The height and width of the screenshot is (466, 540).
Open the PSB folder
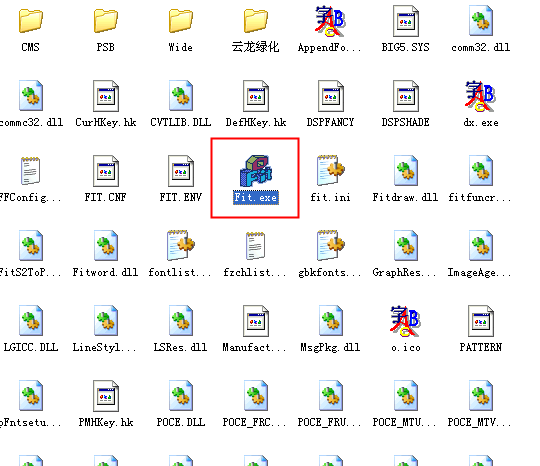[106, 21]
